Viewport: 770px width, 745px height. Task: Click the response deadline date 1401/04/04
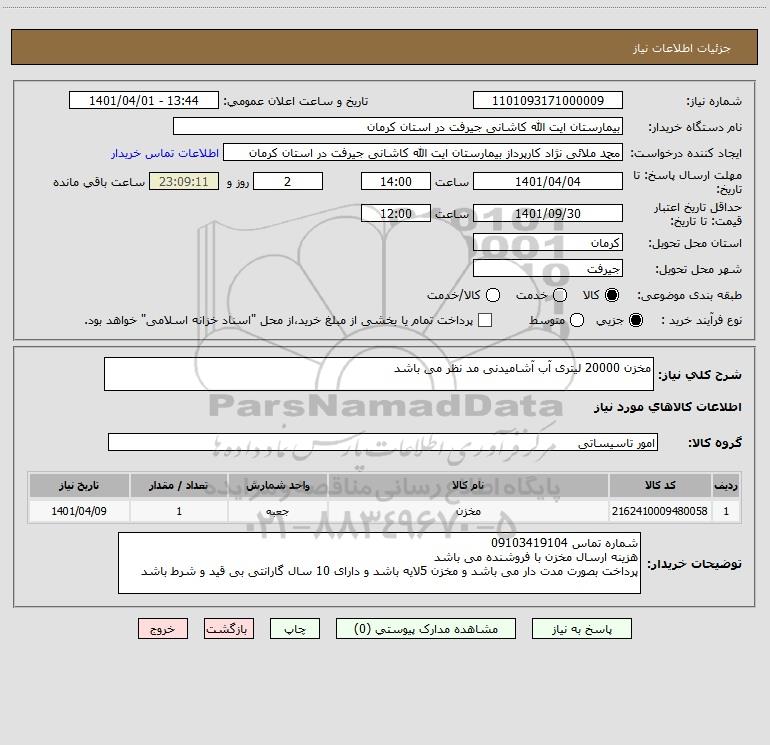click(x=548, y=181)
